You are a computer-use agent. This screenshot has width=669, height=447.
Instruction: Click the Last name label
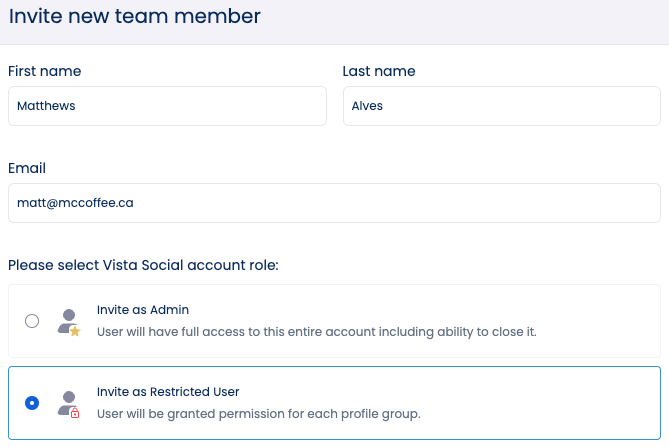379,71
